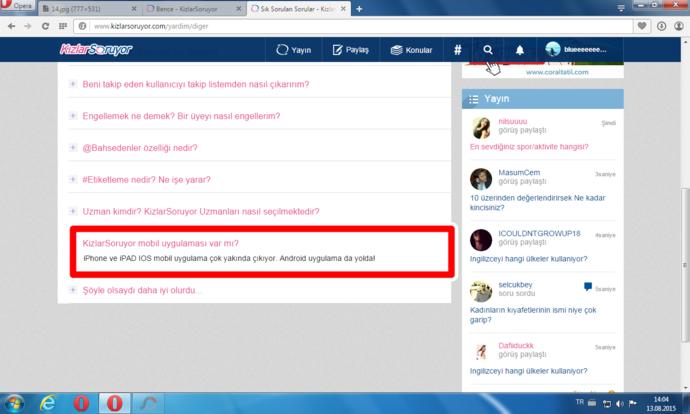Open active Opera taskbar window

114,403
